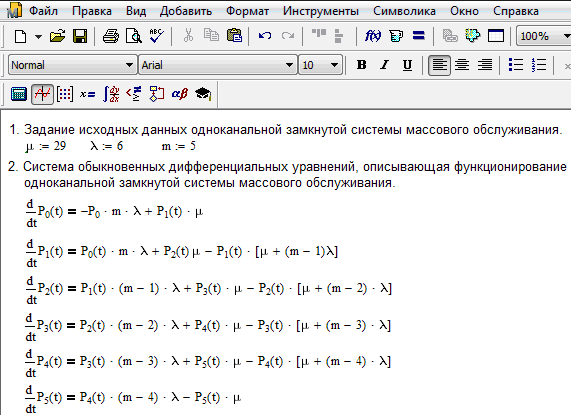The image size is (571, 415).
Task: Align regions across icon
Action: [319, 33]
